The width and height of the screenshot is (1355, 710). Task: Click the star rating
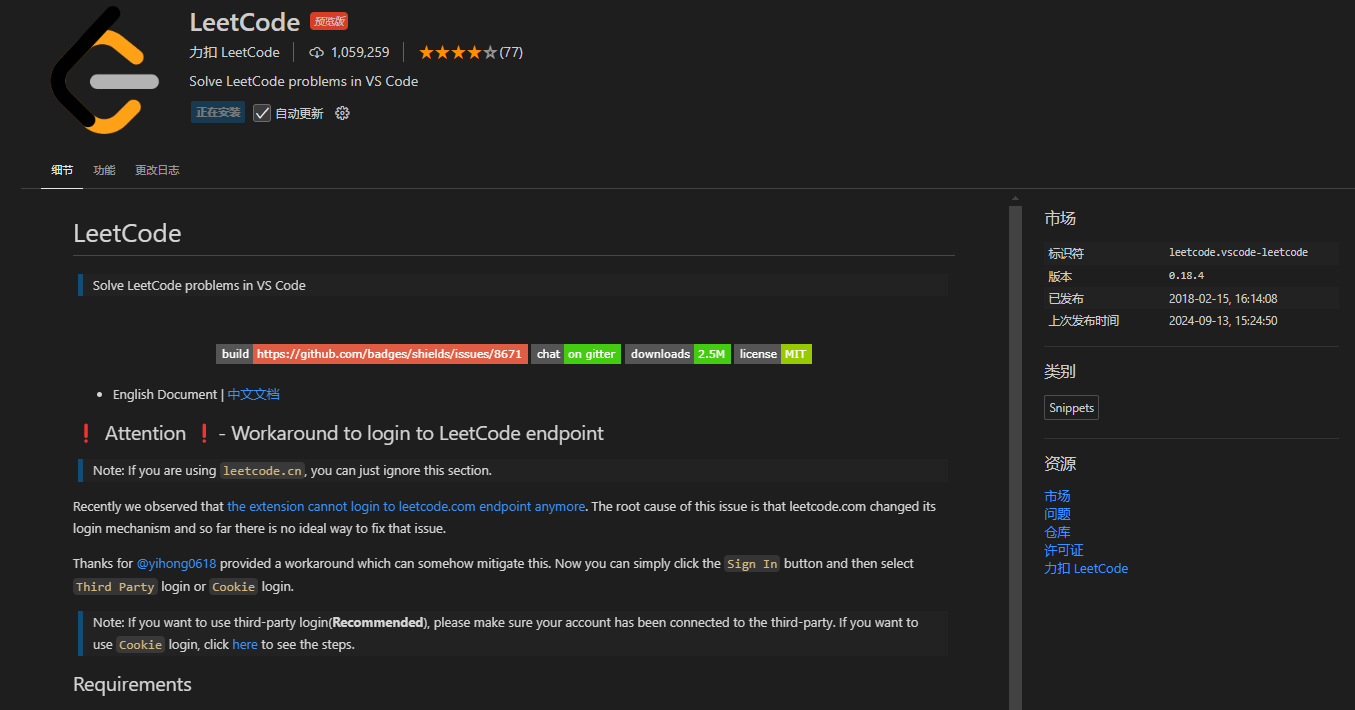457,52
